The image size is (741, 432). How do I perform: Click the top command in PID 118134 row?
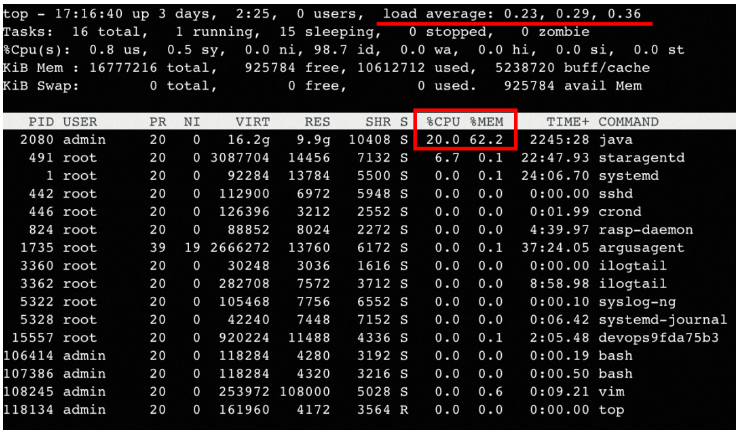click(x=611, y=410)
